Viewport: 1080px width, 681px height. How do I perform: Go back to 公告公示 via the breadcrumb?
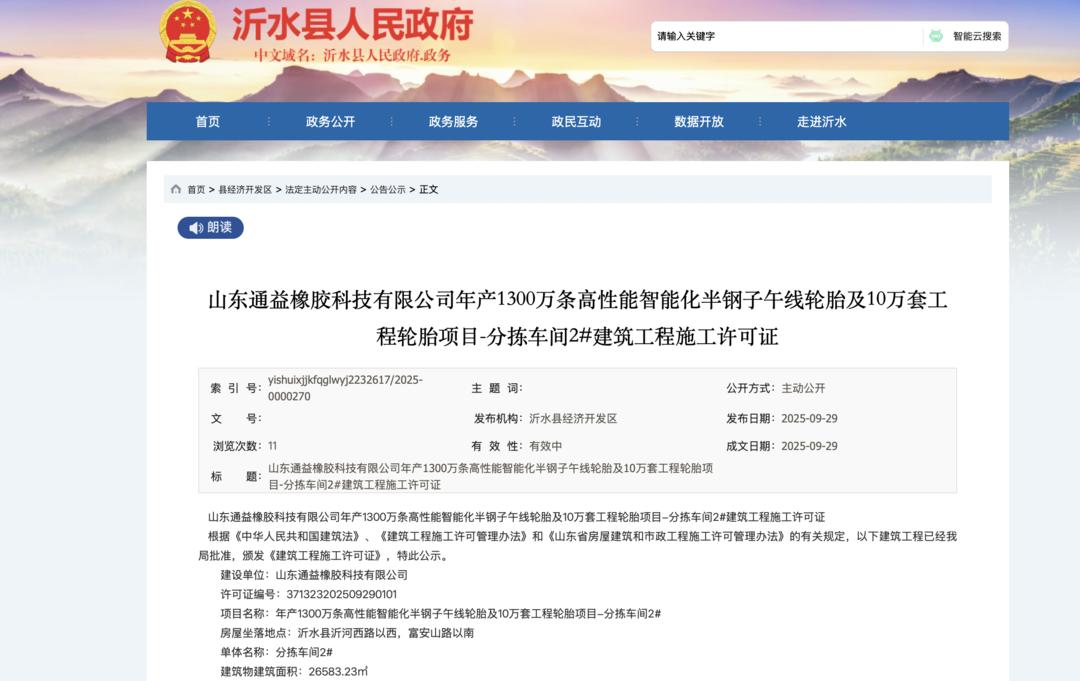coord(388,189)
